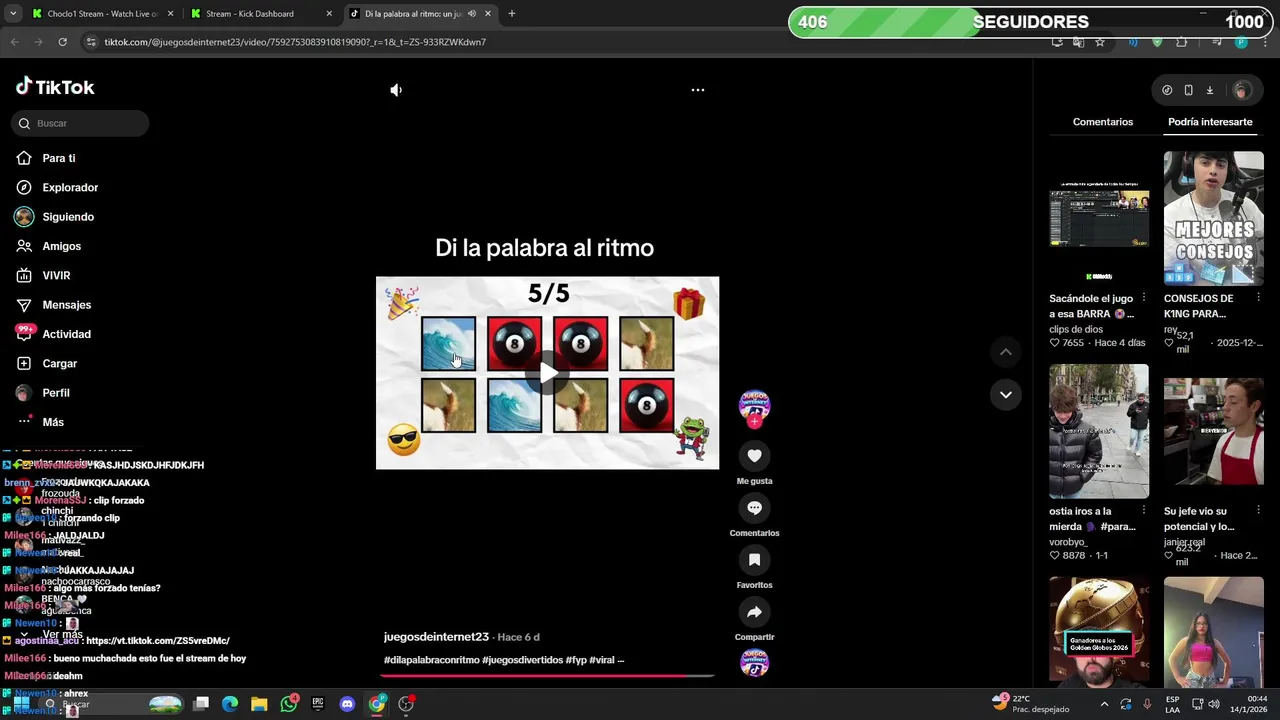Expand the Más sidebar menu
Viewport: 1280px width, 720px height.
(x=53, y=422)
